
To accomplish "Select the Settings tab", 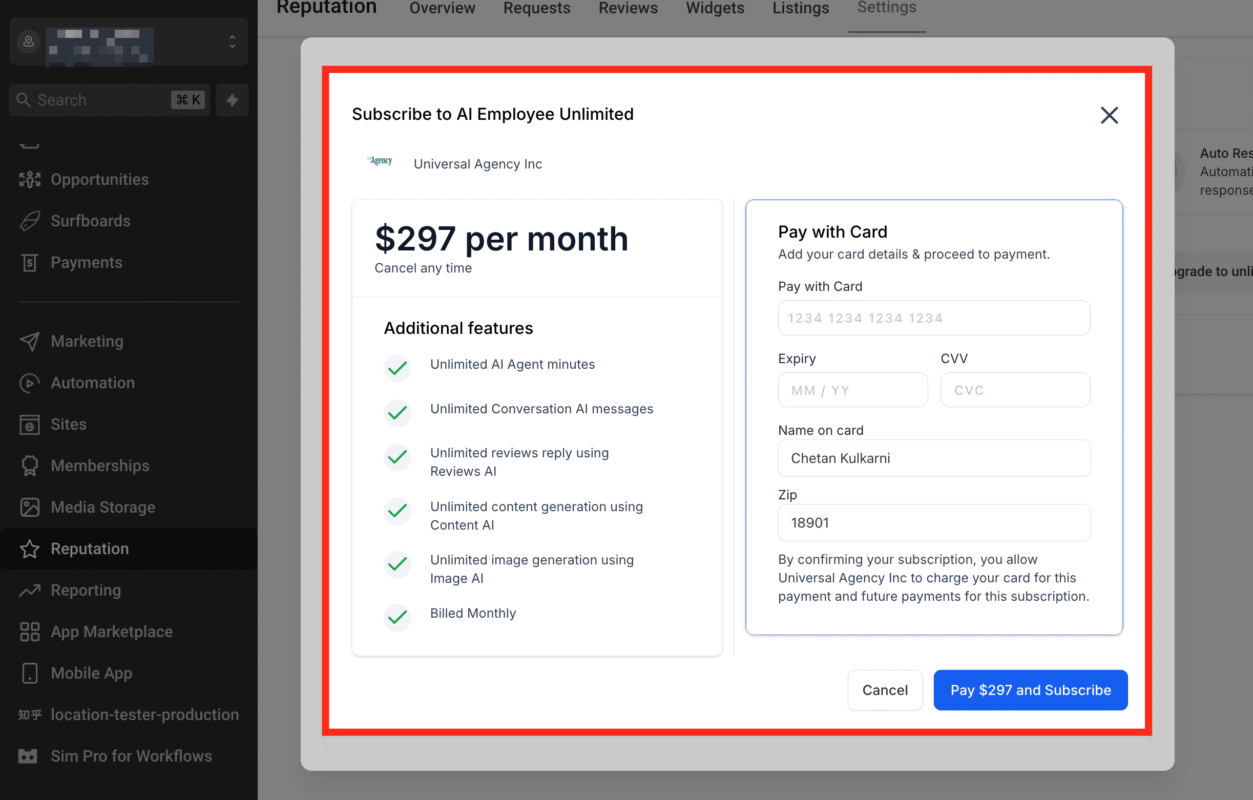I will click(886, 8).
